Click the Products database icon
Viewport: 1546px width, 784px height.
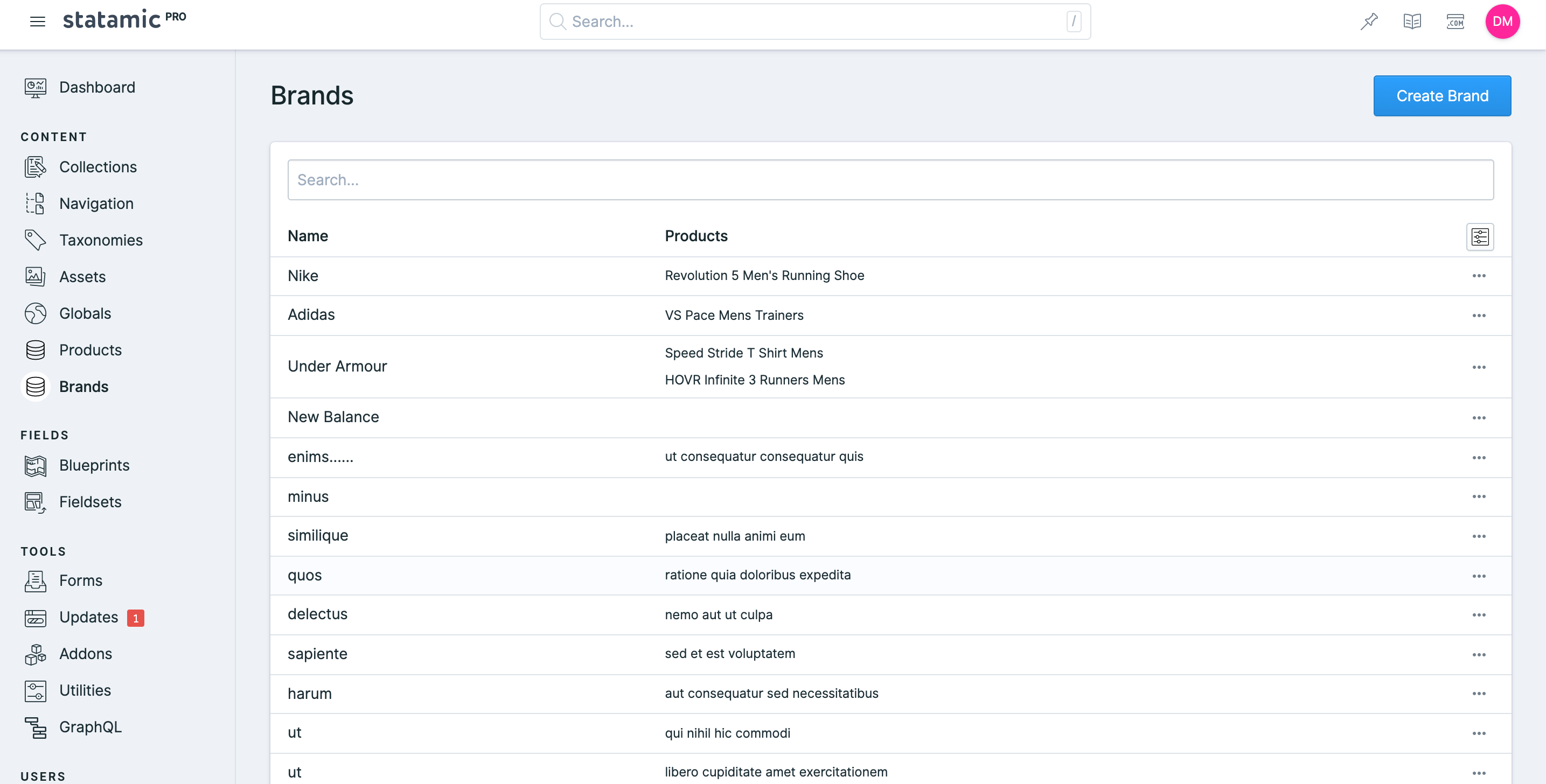[x=36, y=351]
